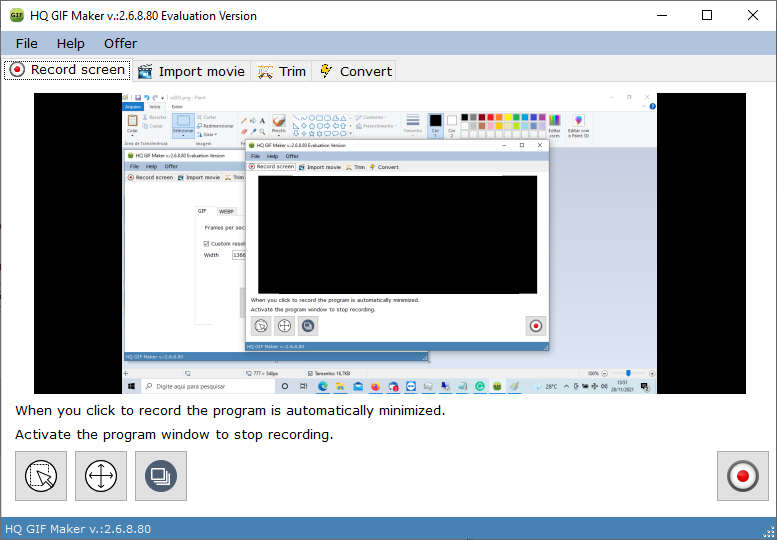Open the Help menu
Viewport: 777px width, 540px height.
coord(70,44)
